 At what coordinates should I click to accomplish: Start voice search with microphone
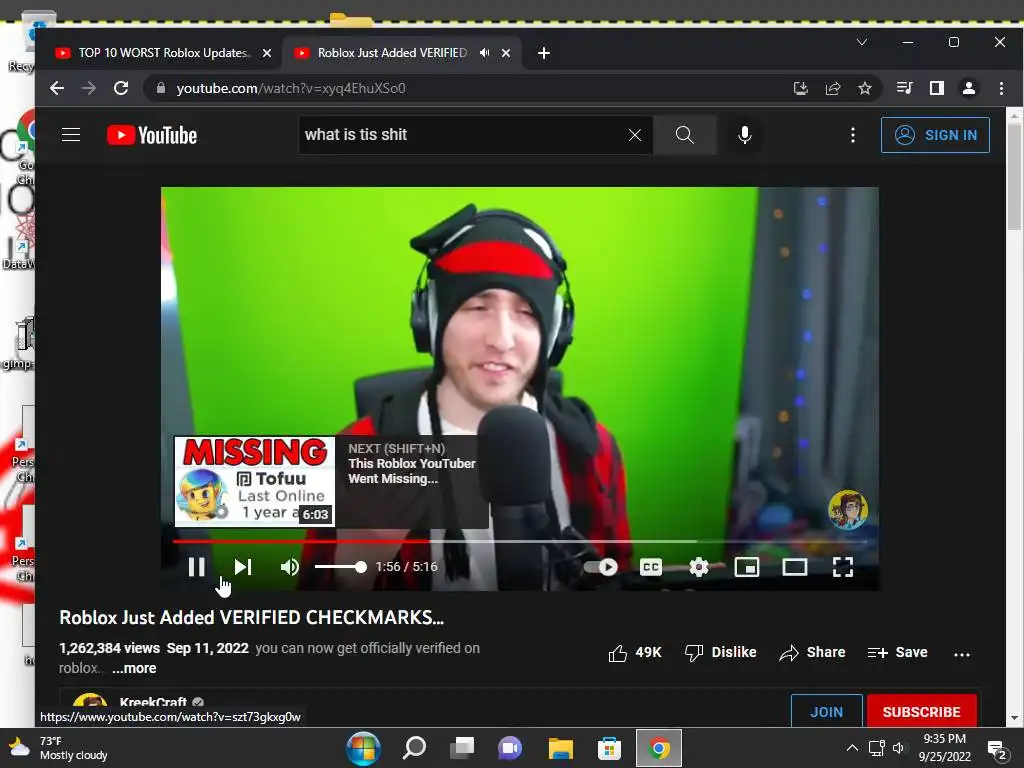point(744,135)
